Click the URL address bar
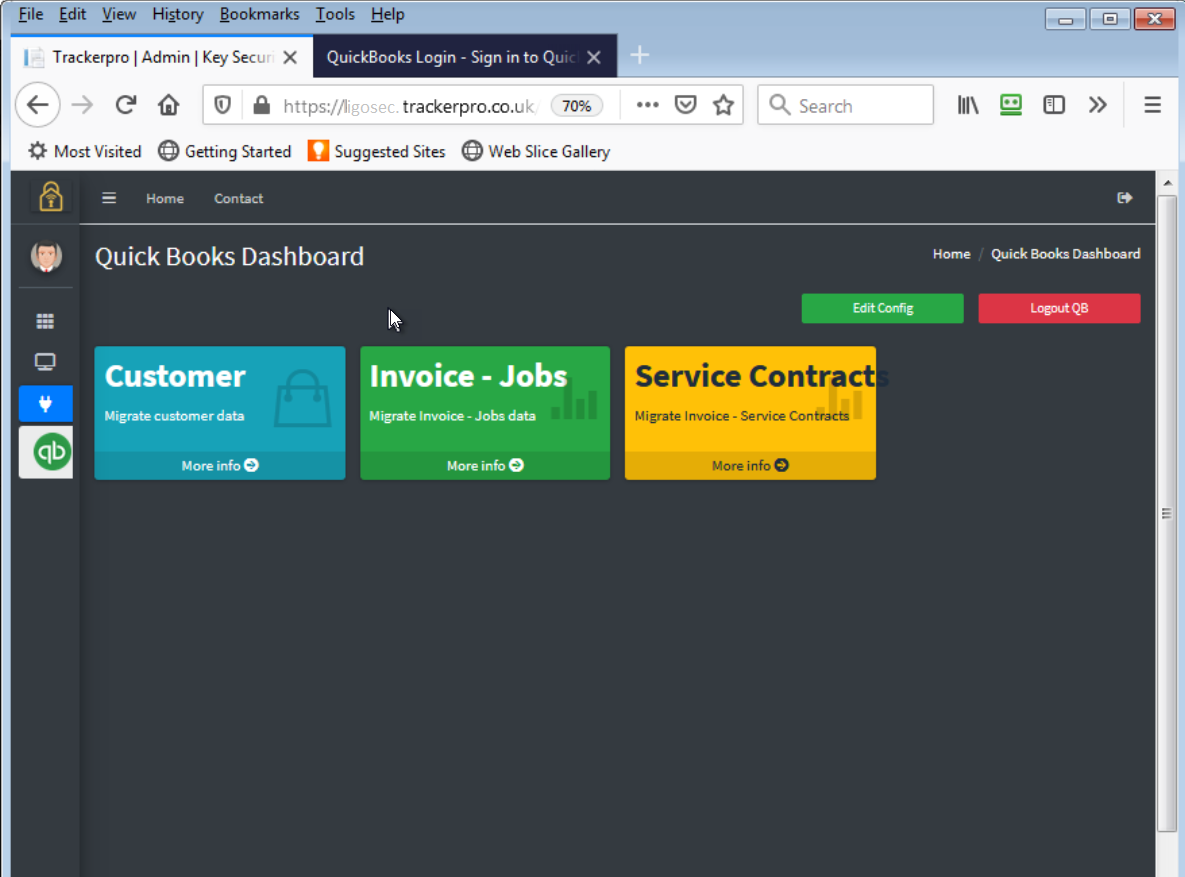The width and height of the screenshot is (1185, 877). pyautogui.click(x=409, y=106)
